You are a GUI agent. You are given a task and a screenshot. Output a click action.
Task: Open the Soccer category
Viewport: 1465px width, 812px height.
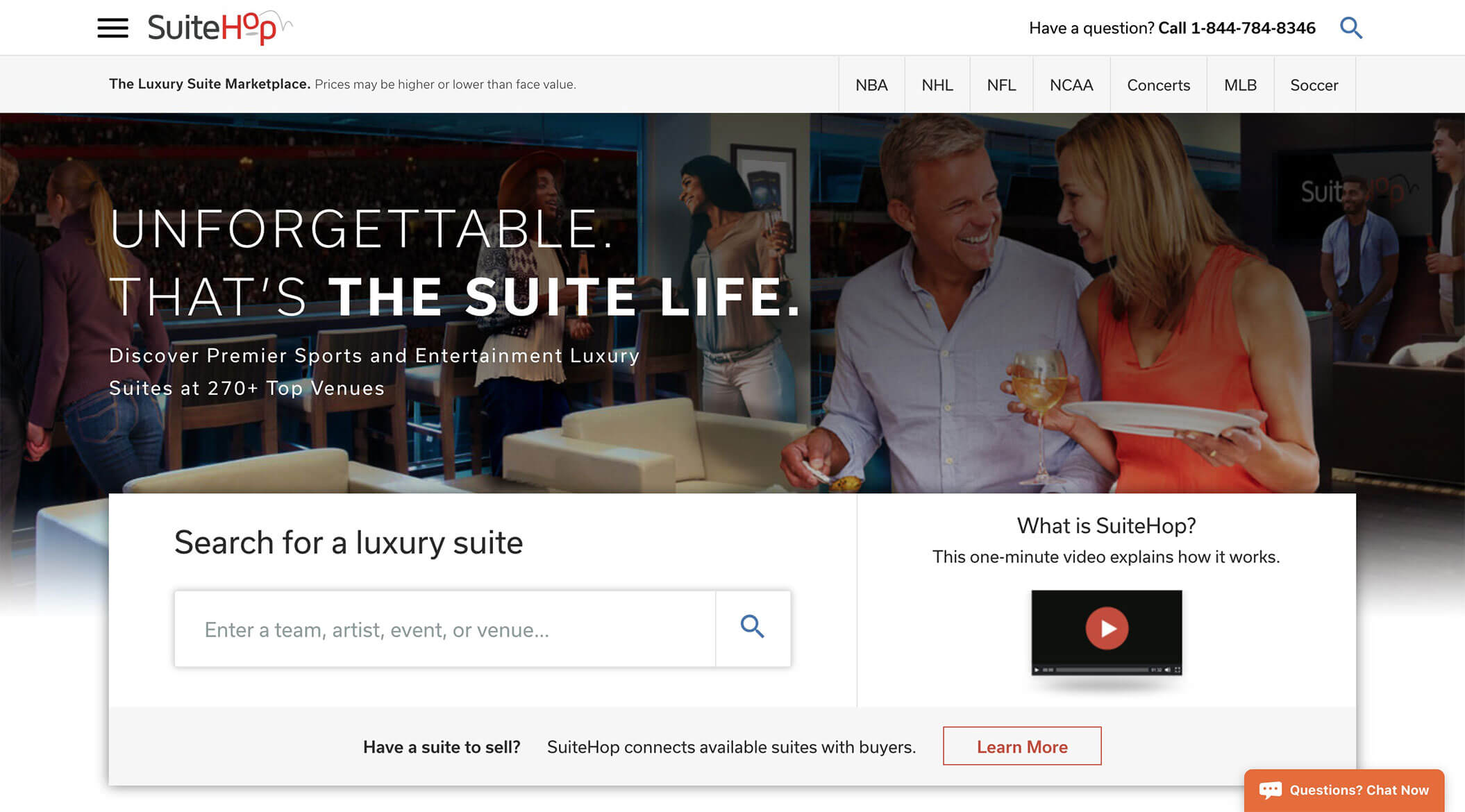[1314, 85]
